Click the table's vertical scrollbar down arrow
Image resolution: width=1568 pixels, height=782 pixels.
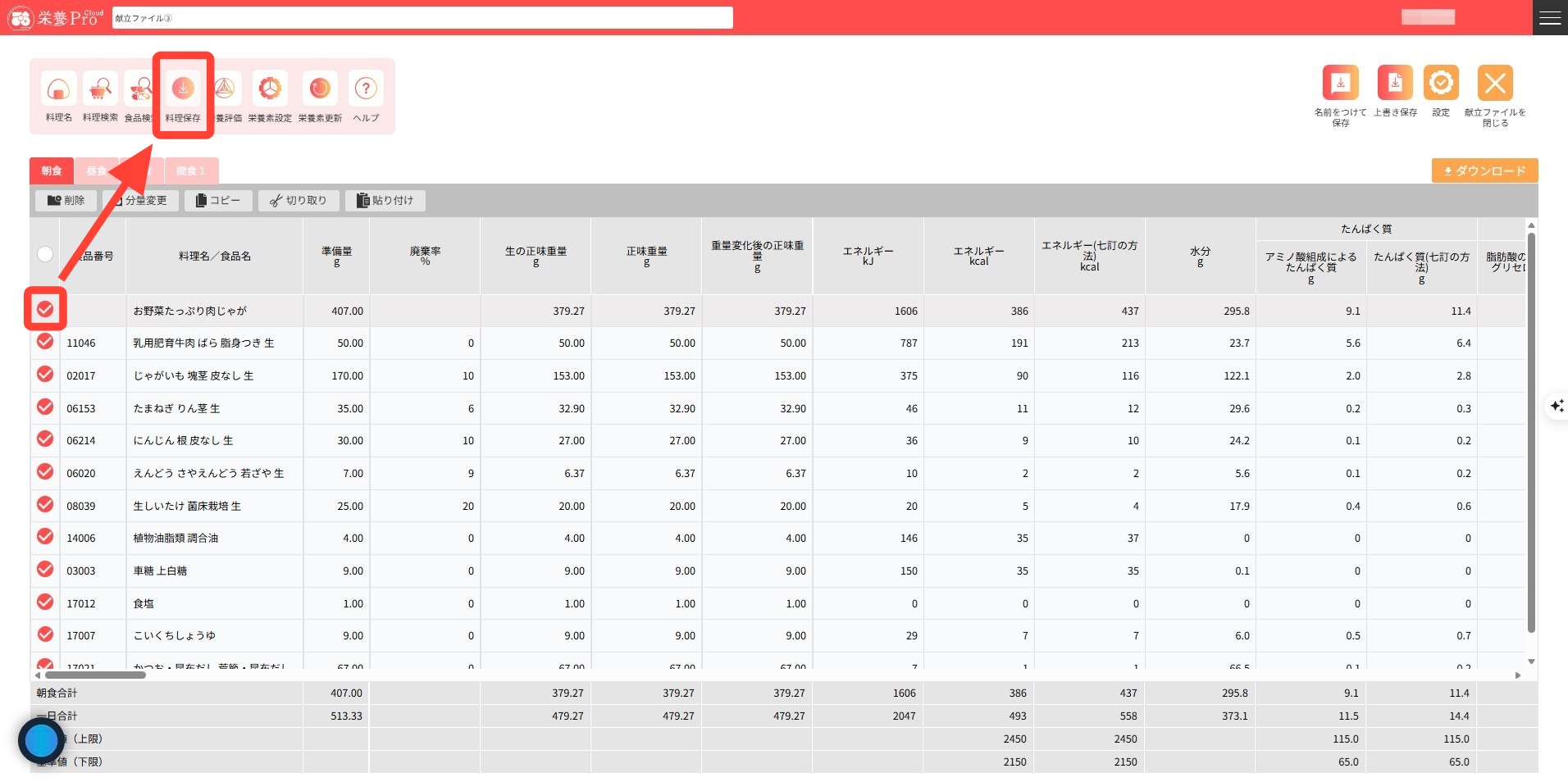pos(1531,661)
